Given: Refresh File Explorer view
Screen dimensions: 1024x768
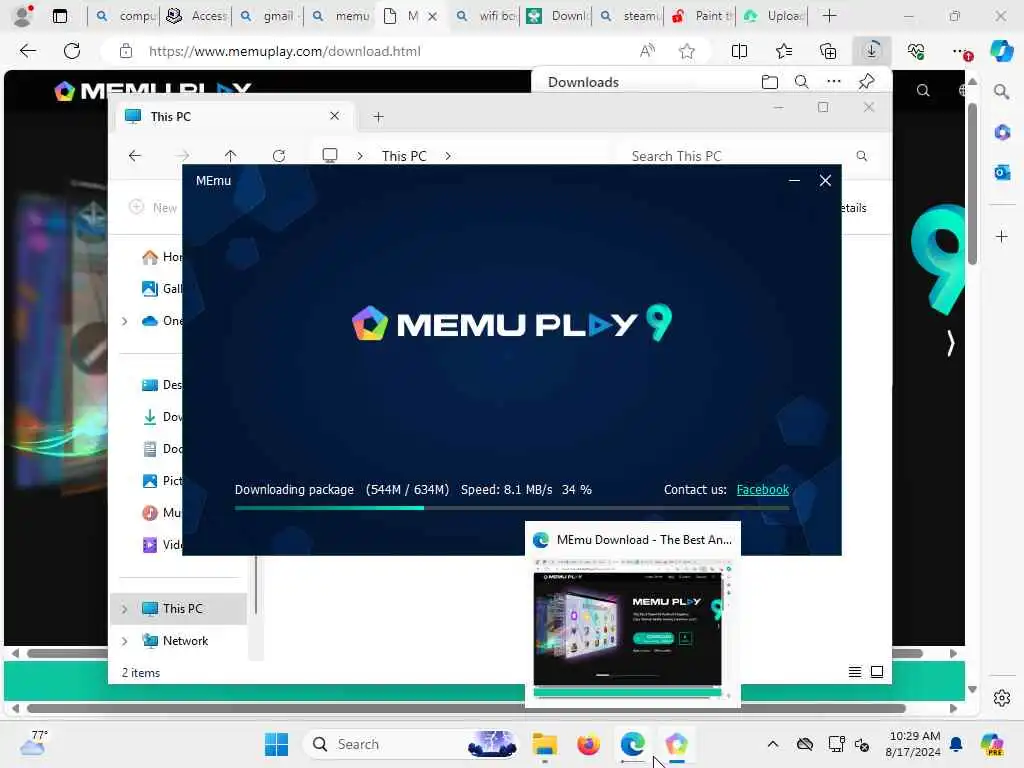Looking at the screenshot, I should (x=279, y=155).
